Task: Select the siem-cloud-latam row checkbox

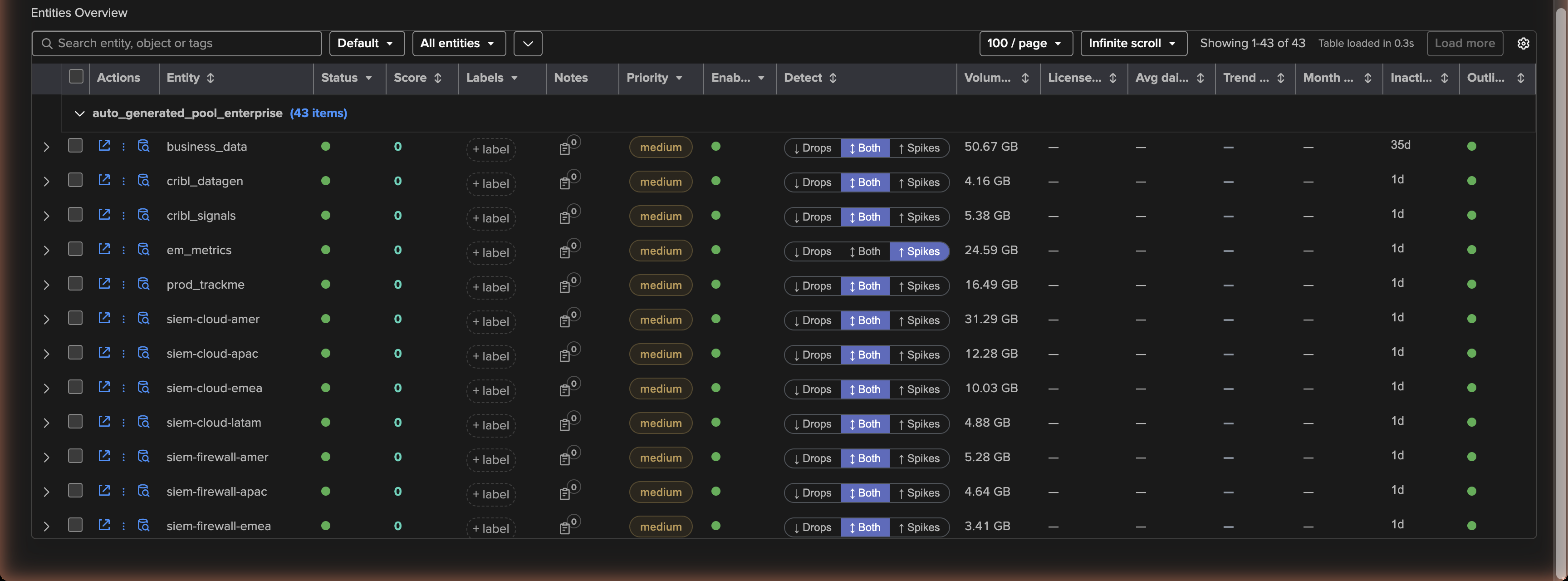Action: pos(75,421)
